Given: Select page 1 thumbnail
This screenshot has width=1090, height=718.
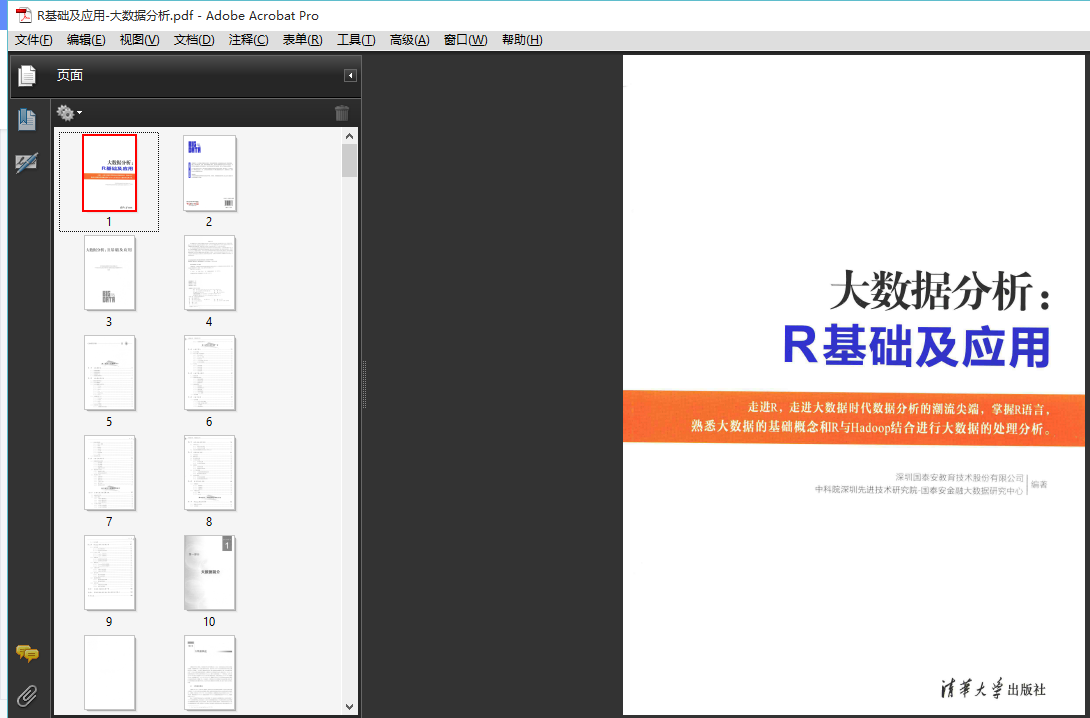Looking at the screenshot, I should pos(109,173).
